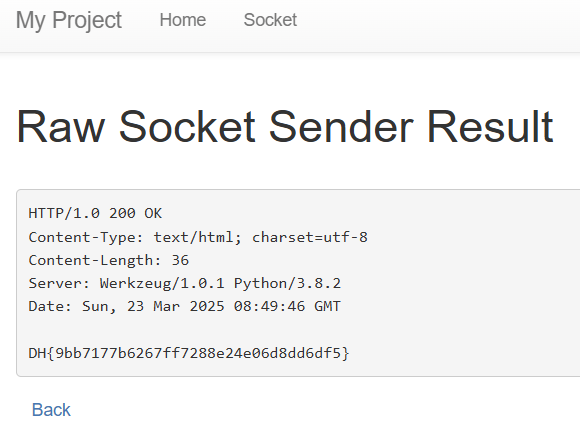Click the 08:49:46 time value

point(269,306)
